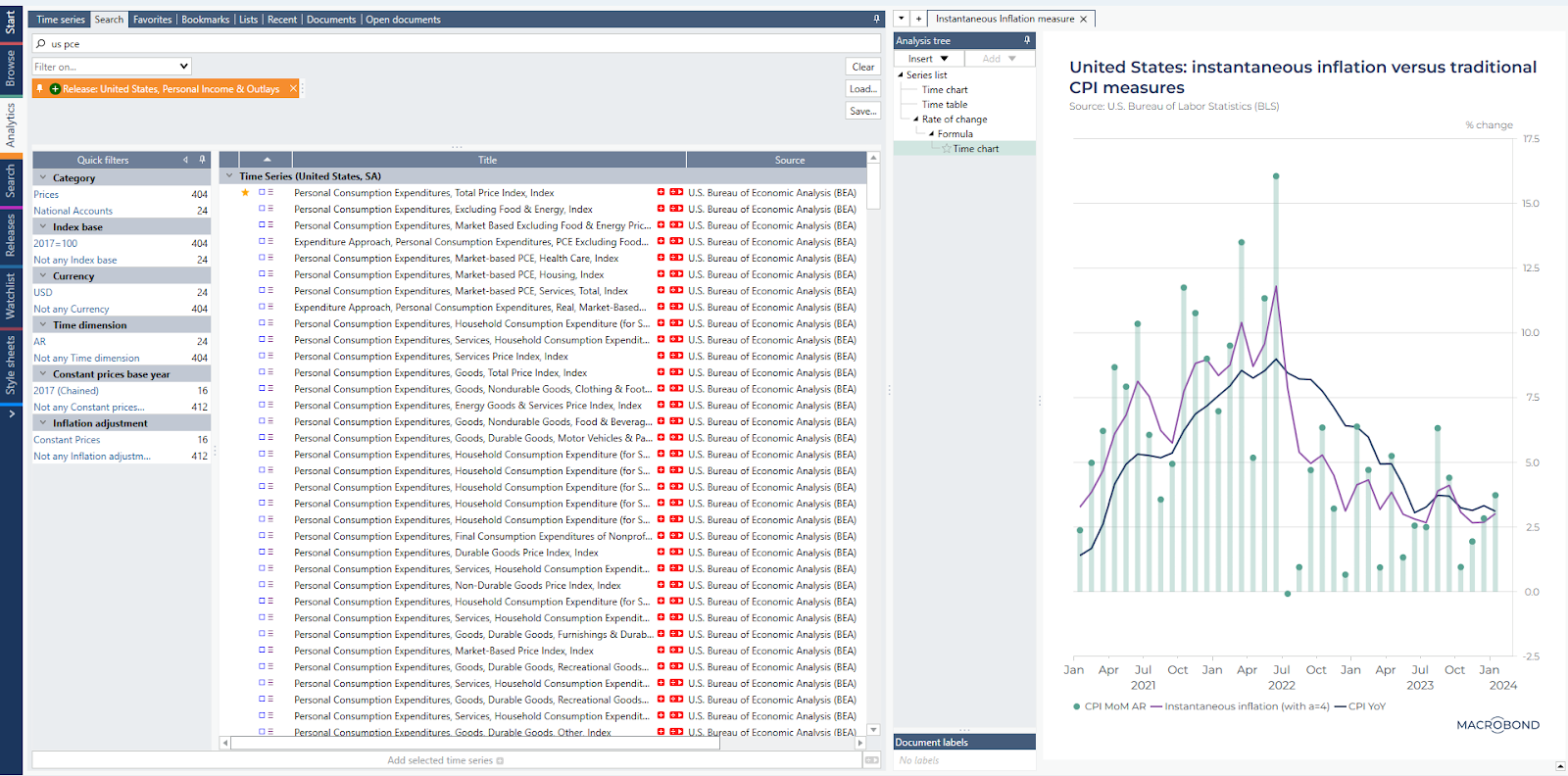Open the document tabs list dropdown arrow
1568x776 pixels.
coord(902,19)
